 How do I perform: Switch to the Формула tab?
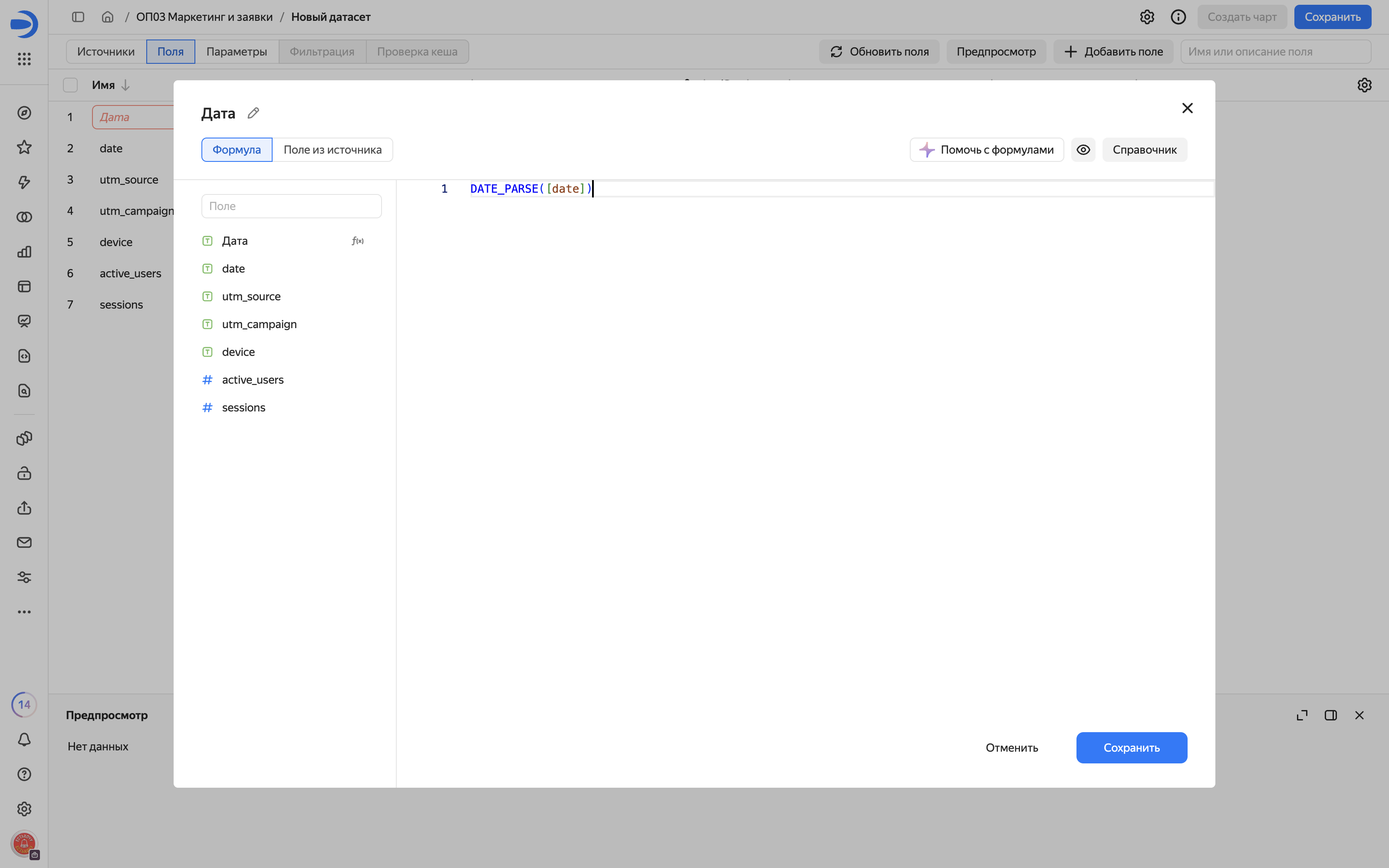(x=237, y=150)
